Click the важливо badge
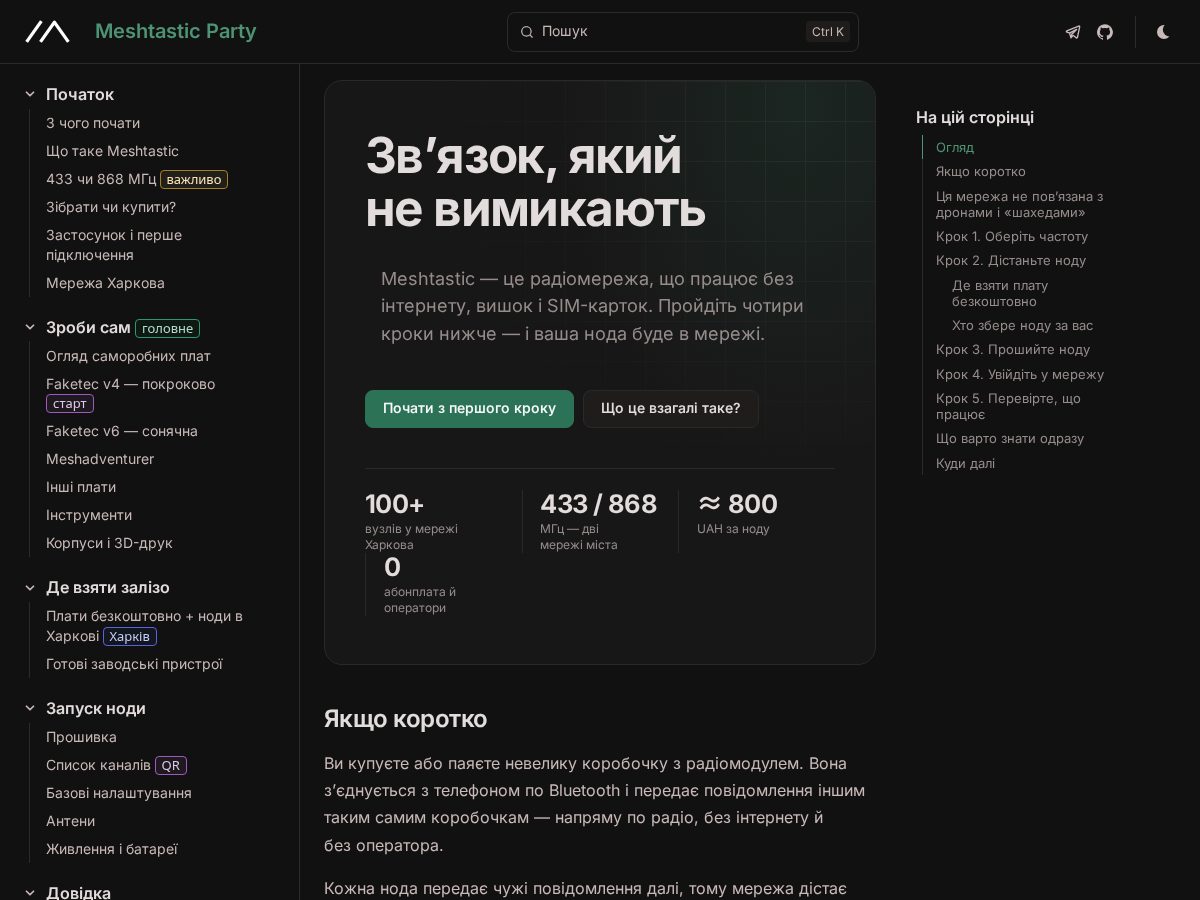1200x900 pixels. tap(194, 180)
